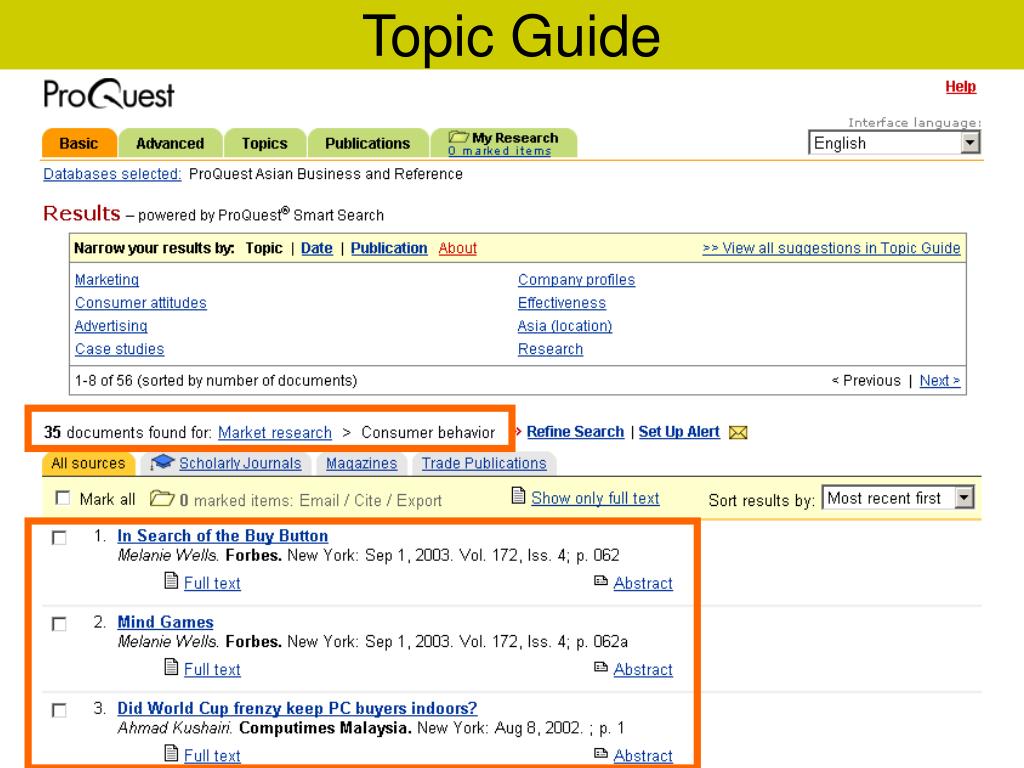The height and width of the screenshot is (768, 1024).
Task: Click '1-8 of 56 (sorted by number of documents)'
Action: (216, 380)
